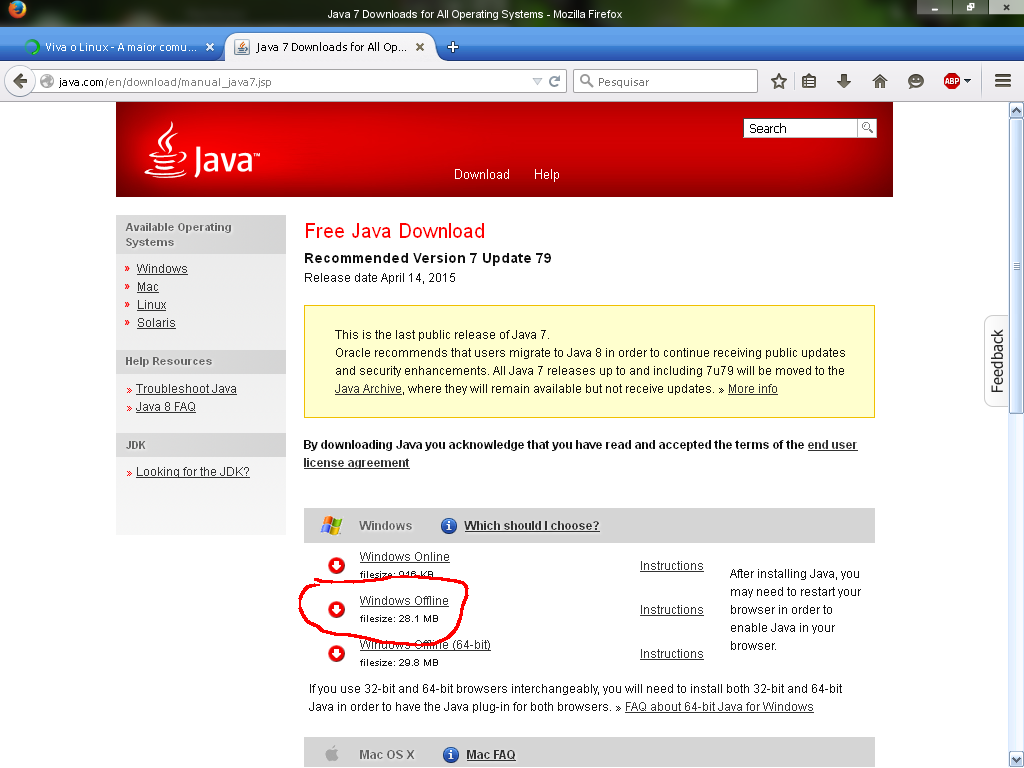This screenshot has width=1024, height=768.
Task: Click the Java site search magnifier icon
Action: pyautogui.click(x=867, y=128)
